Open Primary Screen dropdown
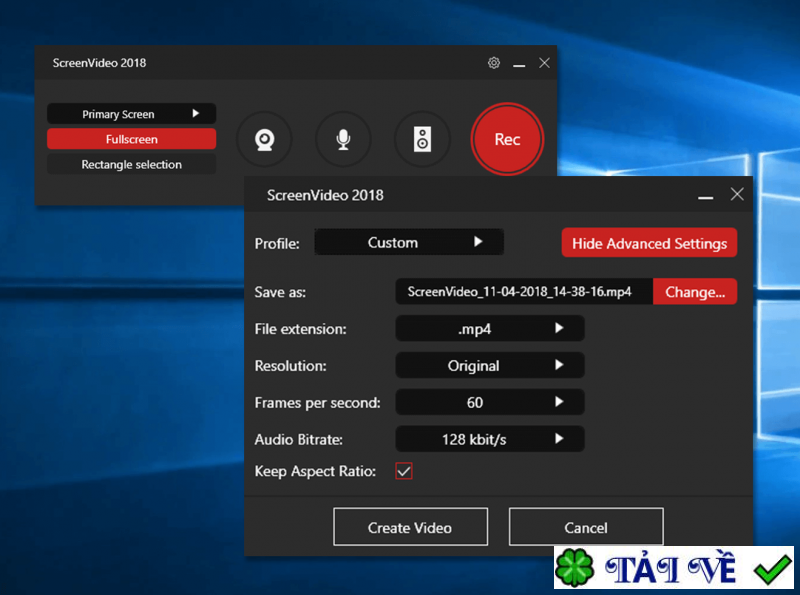The width and height of the screenshot is (800, 595). pyautogui.click(x=132, y=114)
